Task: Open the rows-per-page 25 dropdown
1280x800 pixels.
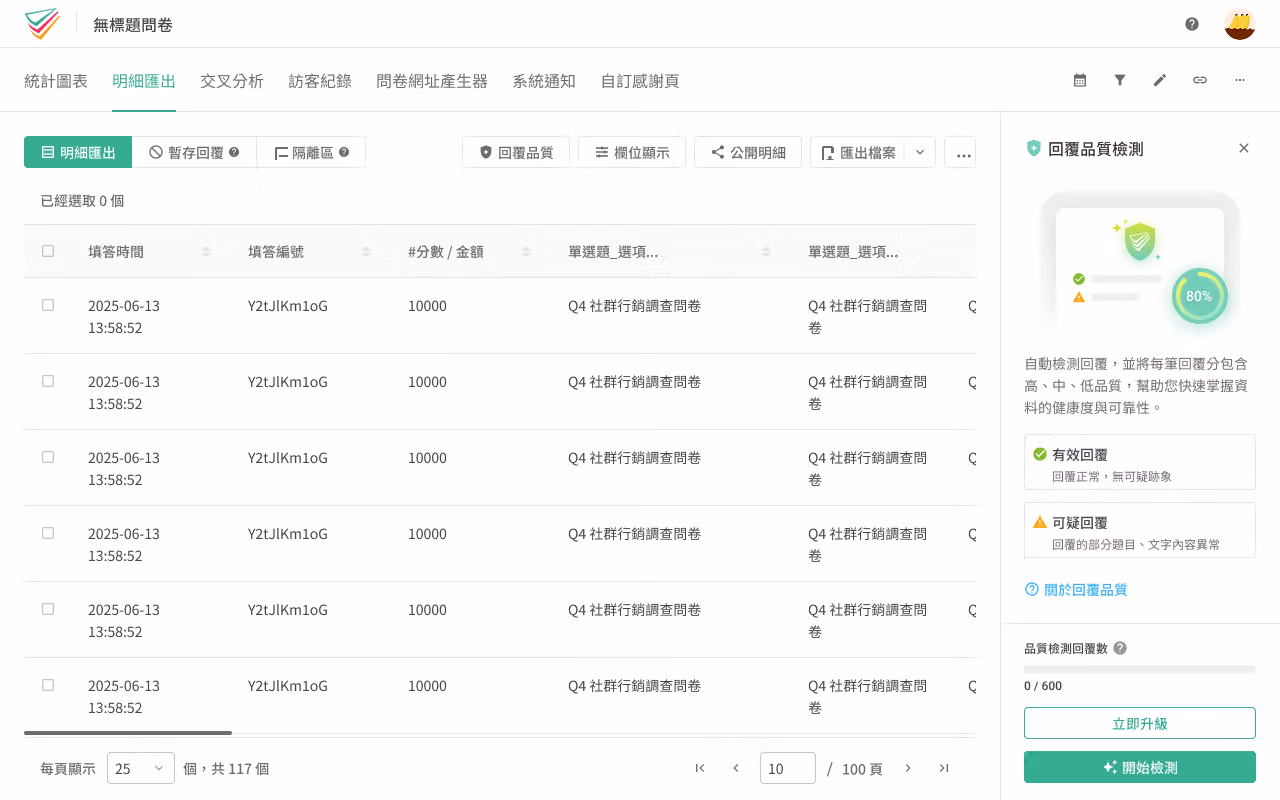Action: click(x=141, y=768)
